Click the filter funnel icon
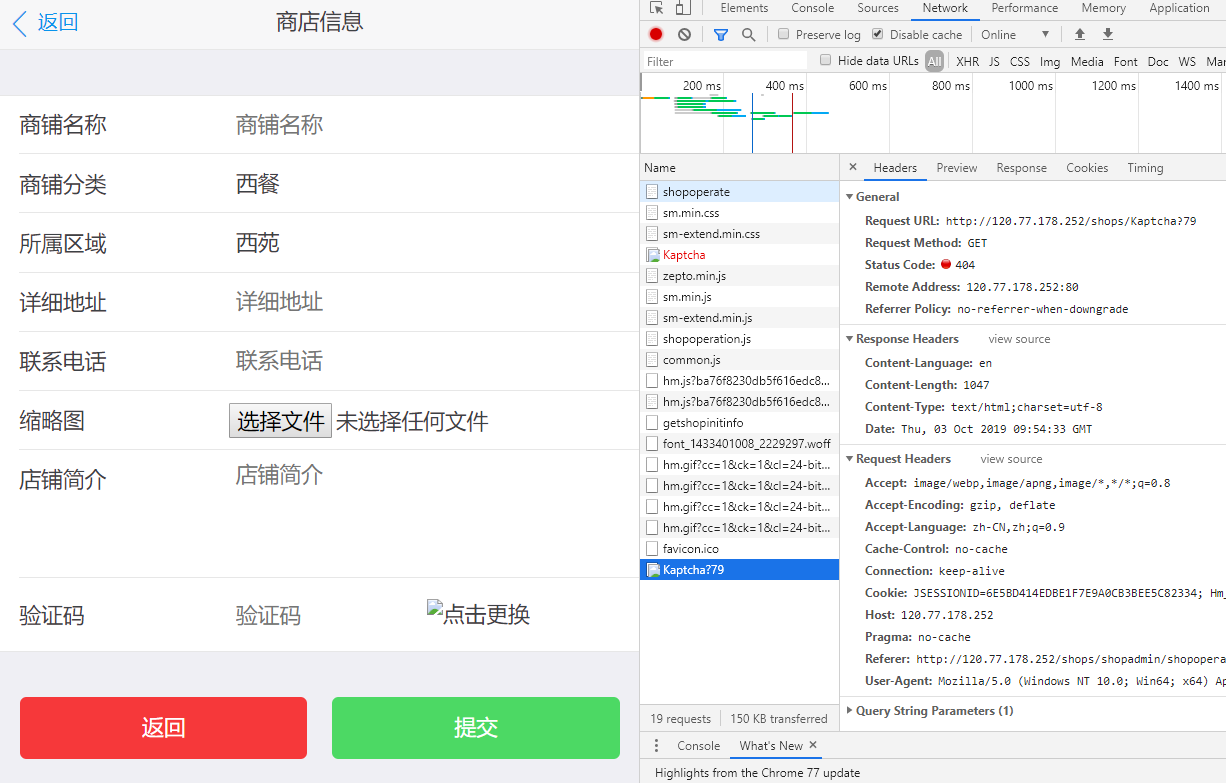 [x=720, y=34]
